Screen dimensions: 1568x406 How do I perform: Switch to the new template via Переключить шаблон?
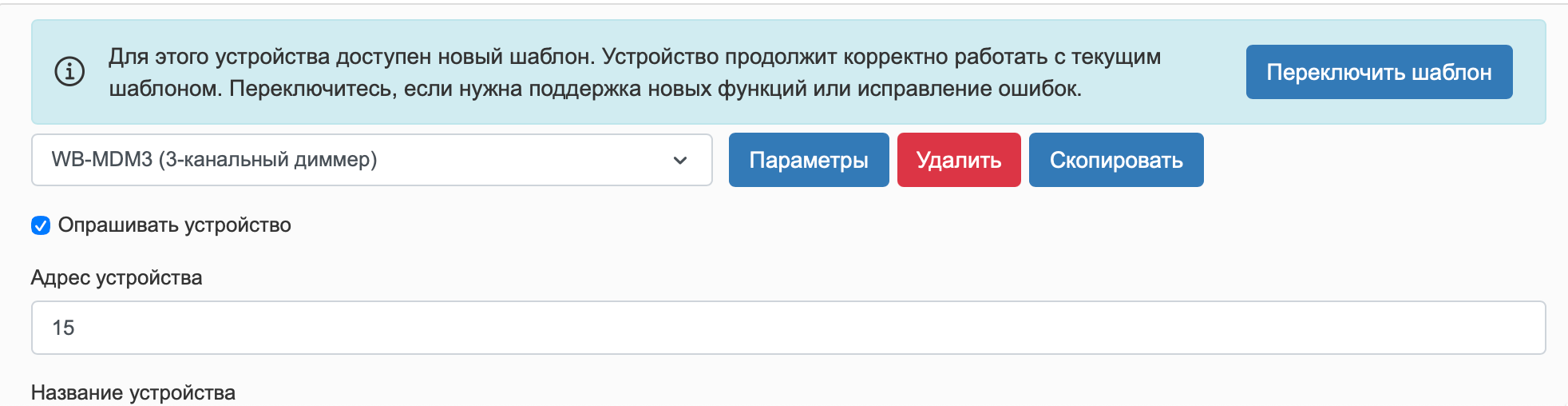[1379, 72]
